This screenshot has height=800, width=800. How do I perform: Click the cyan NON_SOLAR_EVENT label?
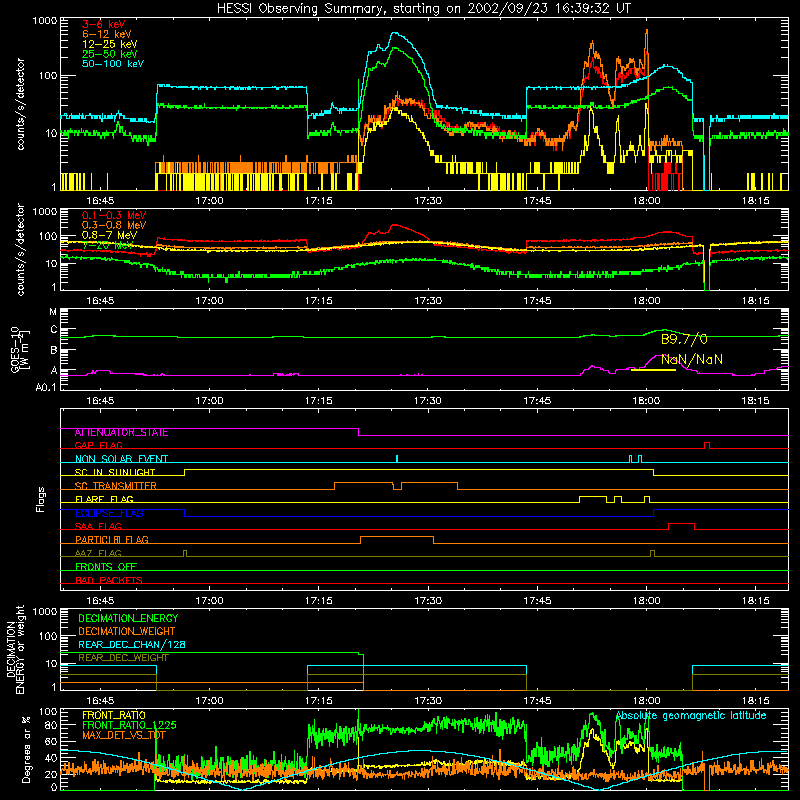pyautogui.click(x=121, y=459)
